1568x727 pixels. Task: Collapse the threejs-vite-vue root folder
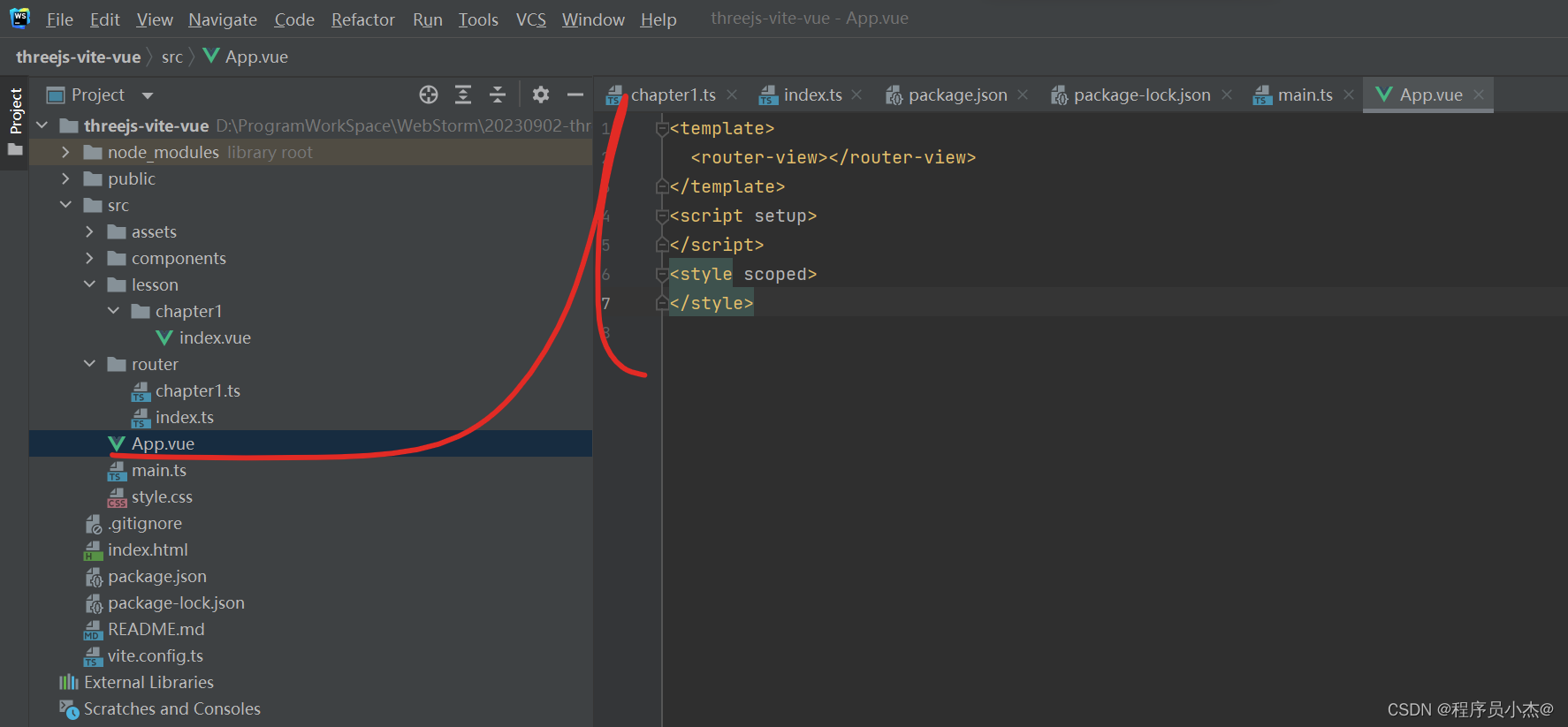[42, 125]
